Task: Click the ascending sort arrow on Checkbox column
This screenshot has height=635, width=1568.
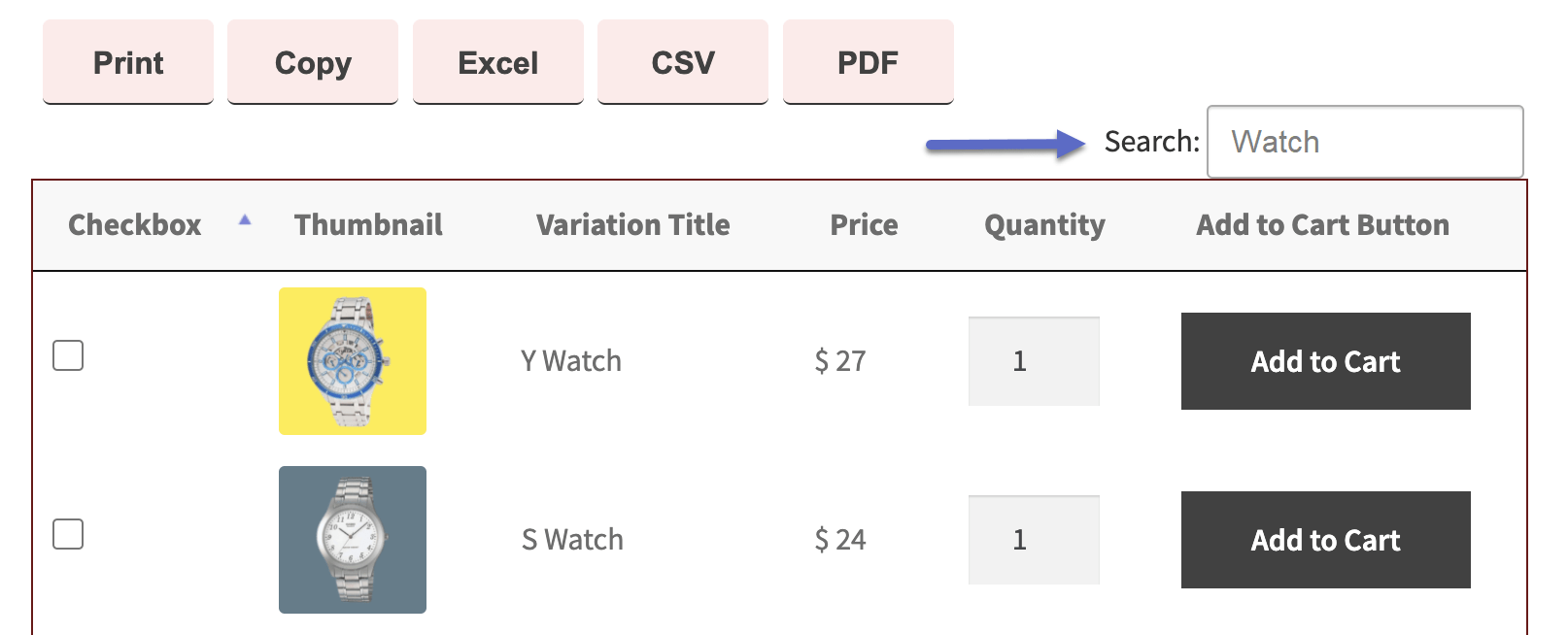Action: click(245, 221)
